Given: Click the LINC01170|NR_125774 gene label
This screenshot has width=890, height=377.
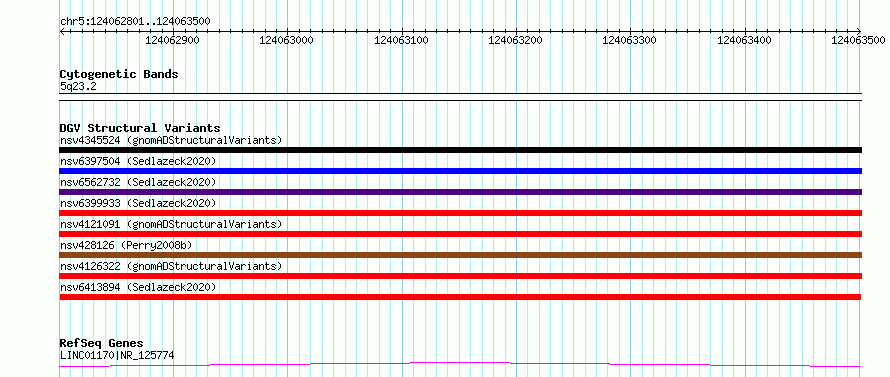Looking at the screenshot, I should click(x=117, y=355).
